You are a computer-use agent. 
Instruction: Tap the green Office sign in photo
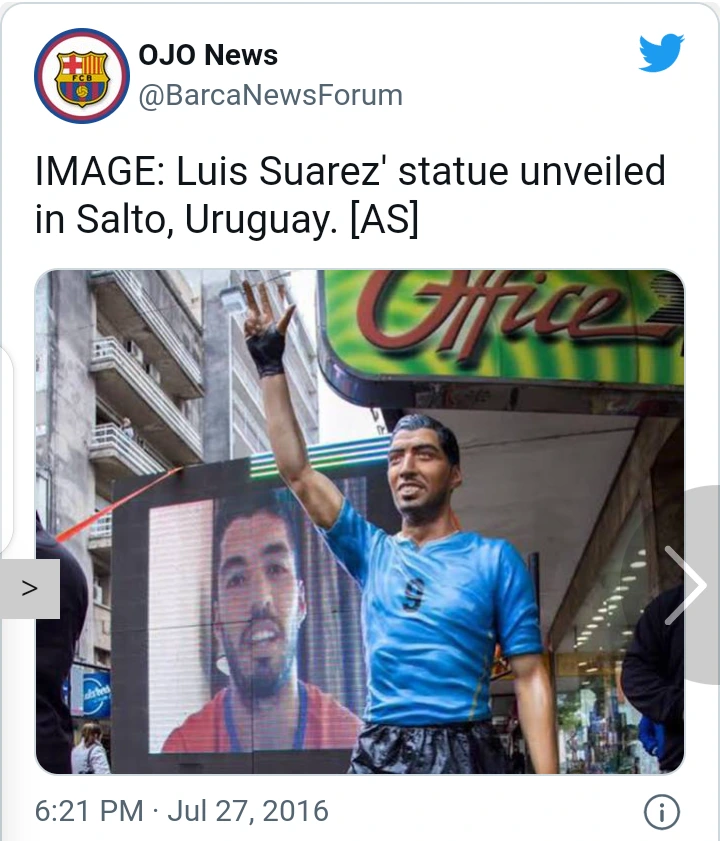coord(504,327)
